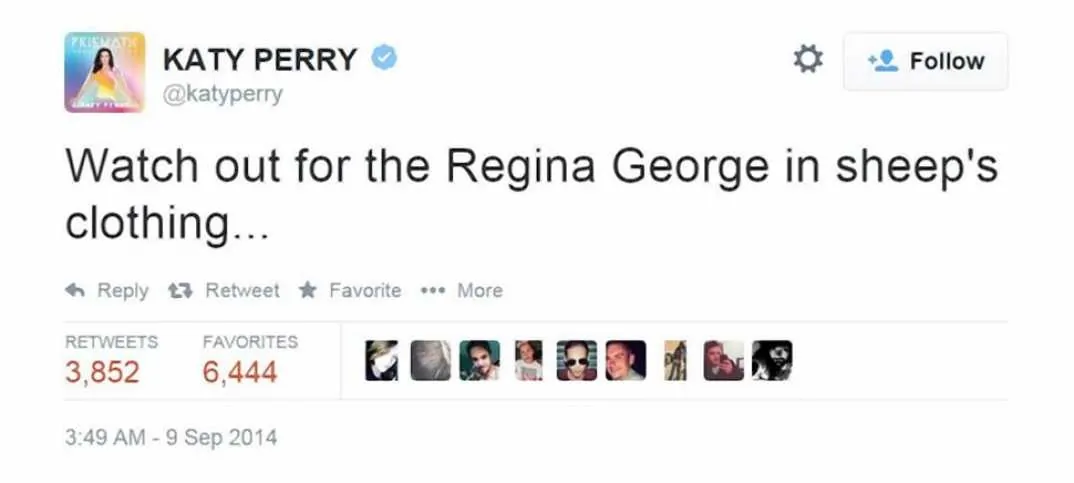
Task: Expand the More options menu
Action: click(462, 290)
